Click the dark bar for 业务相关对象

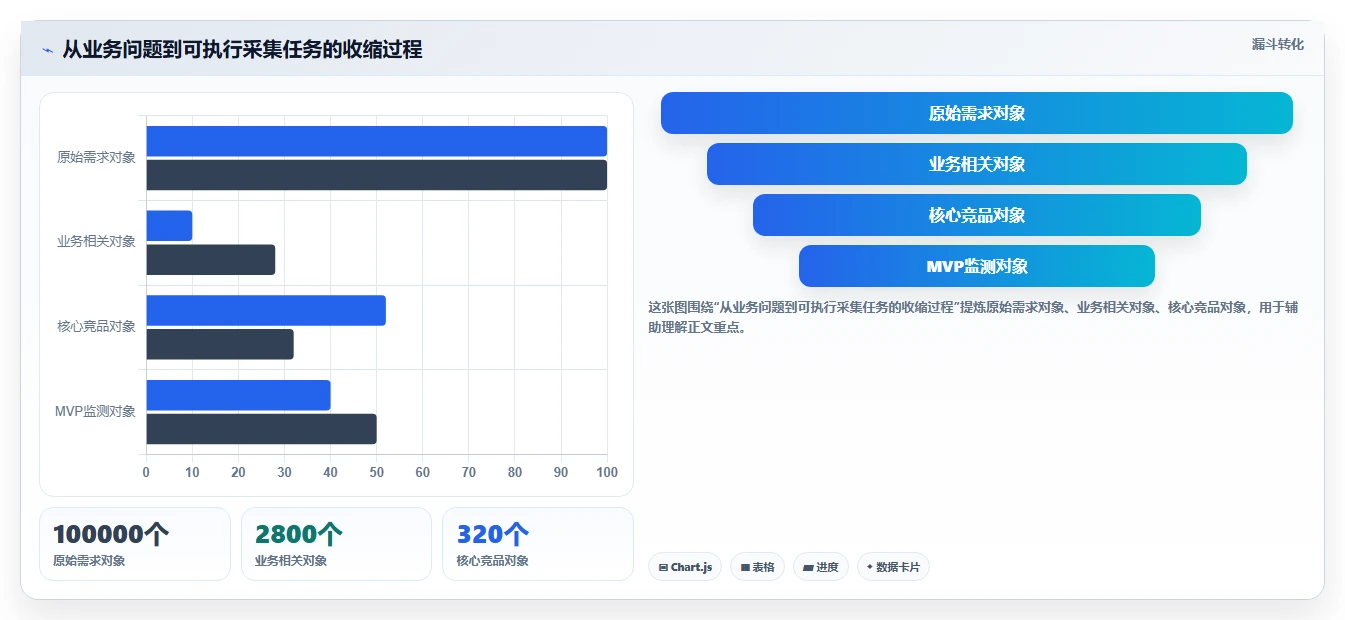(211, 260)
